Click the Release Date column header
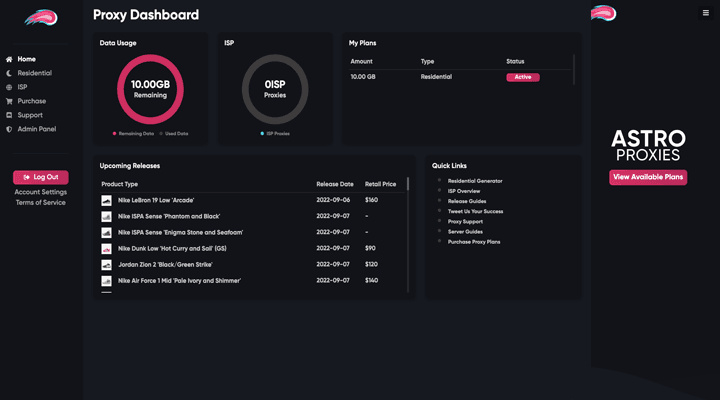The height and width of the screenshot is (400, 720). [x=335, y=184]
